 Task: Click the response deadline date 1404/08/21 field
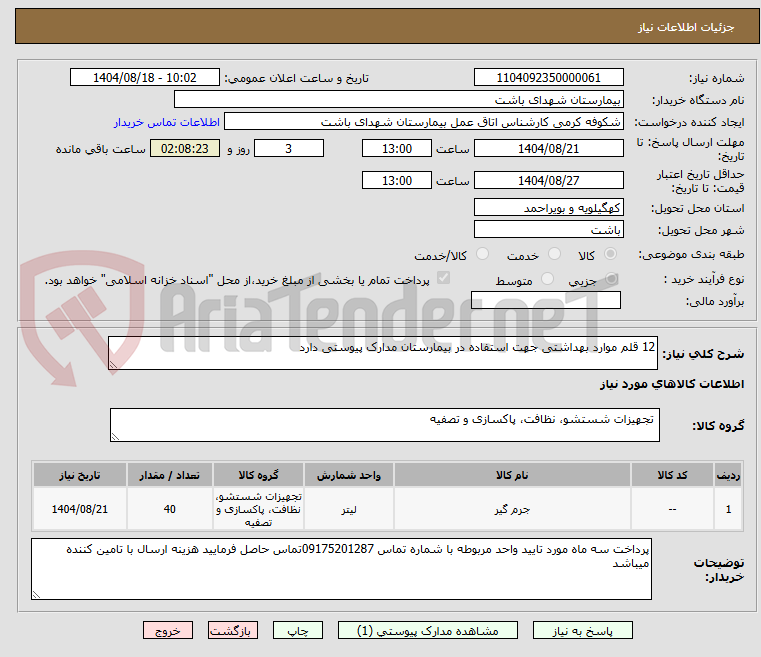548,148
